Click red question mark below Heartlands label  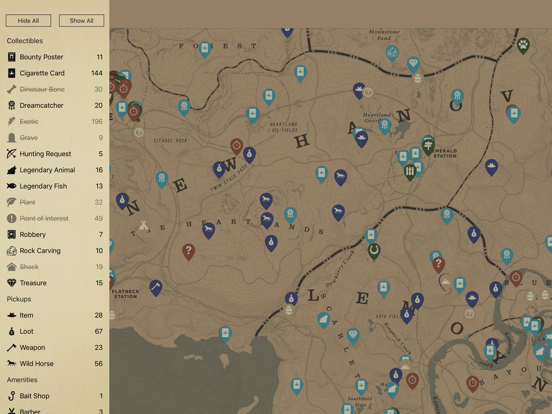[189, 251]
